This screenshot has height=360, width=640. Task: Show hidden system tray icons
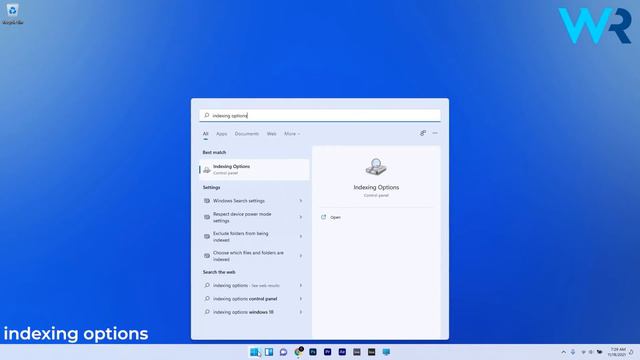point(564,352)
